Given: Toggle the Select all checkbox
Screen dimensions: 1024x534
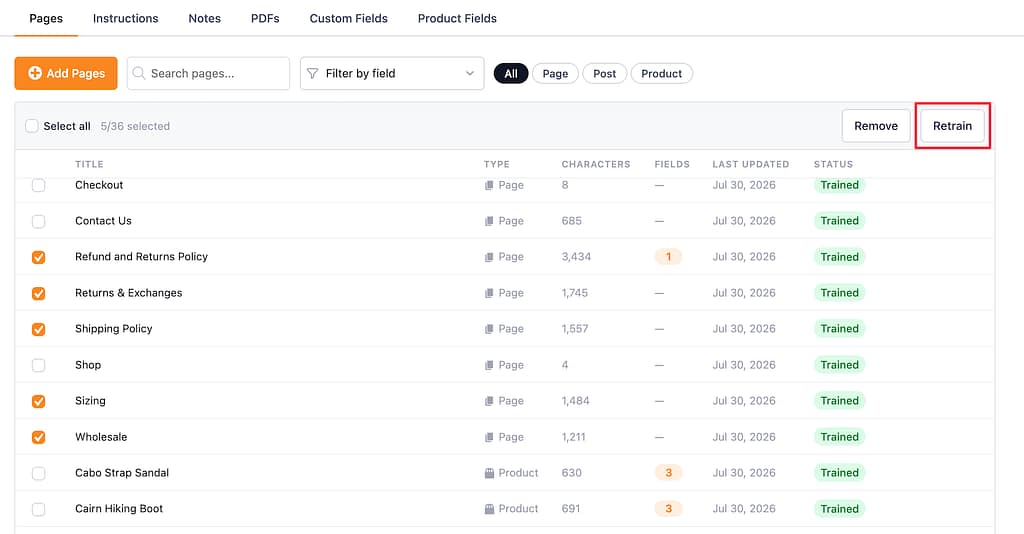Looking at the screenshot, I should 31,126.
